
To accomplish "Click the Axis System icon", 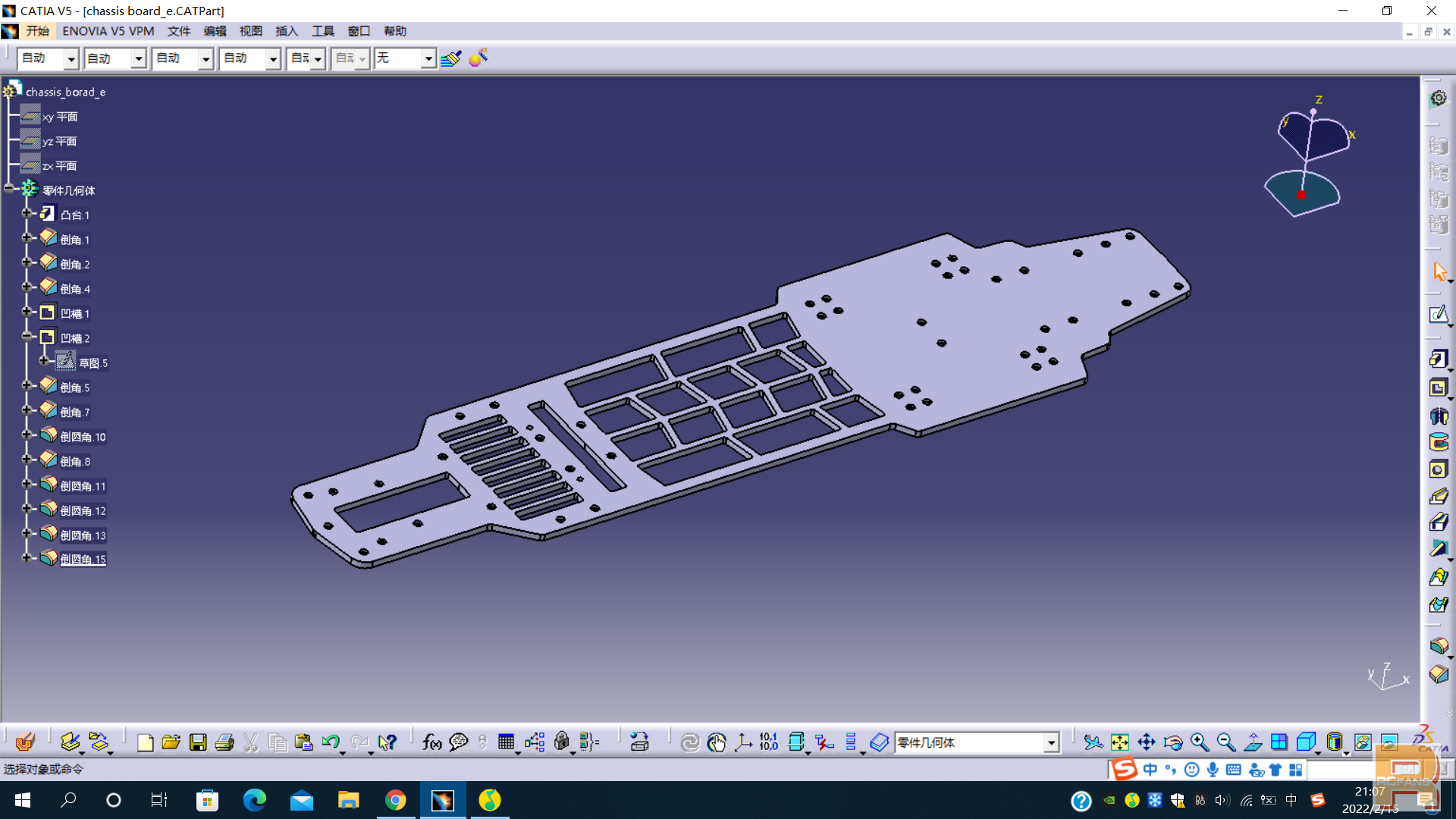I will [743, 742].
